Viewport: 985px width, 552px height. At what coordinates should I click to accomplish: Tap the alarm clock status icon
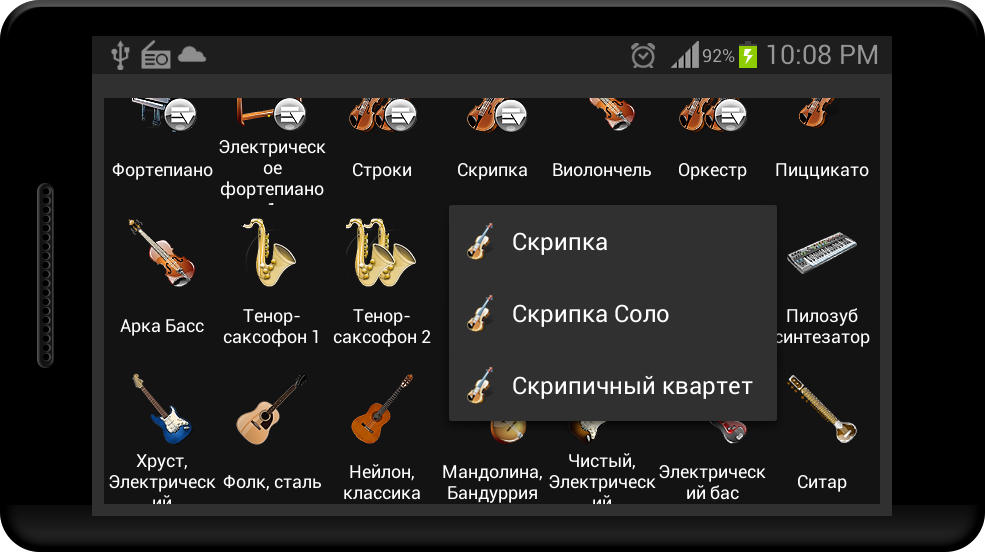pos(643,55)
